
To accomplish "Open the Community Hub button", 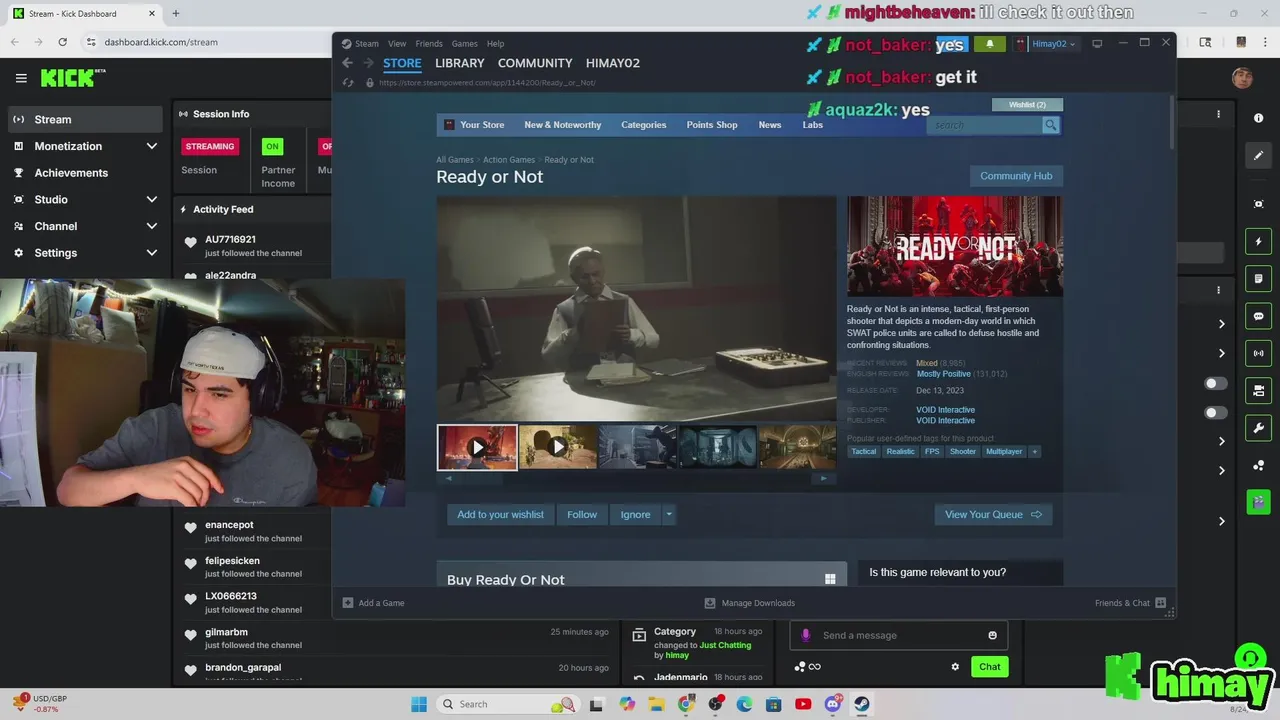I will (x=1016, y=176).
